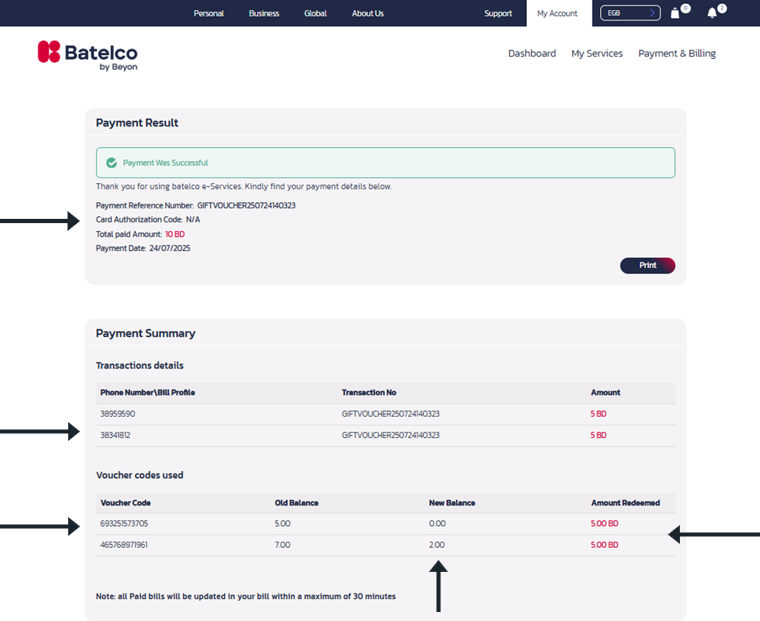Open the Payment & Billing page

point(677,53)
